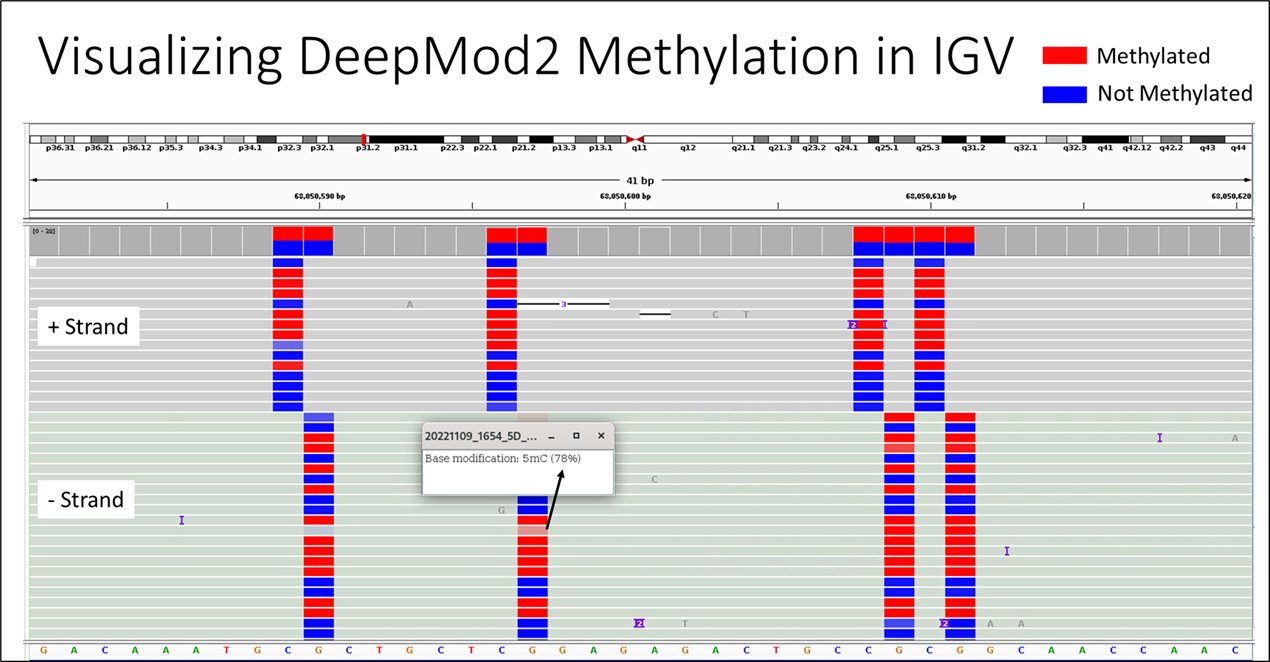Toggle the '+ Strand' track label

[x=88, y=326]
